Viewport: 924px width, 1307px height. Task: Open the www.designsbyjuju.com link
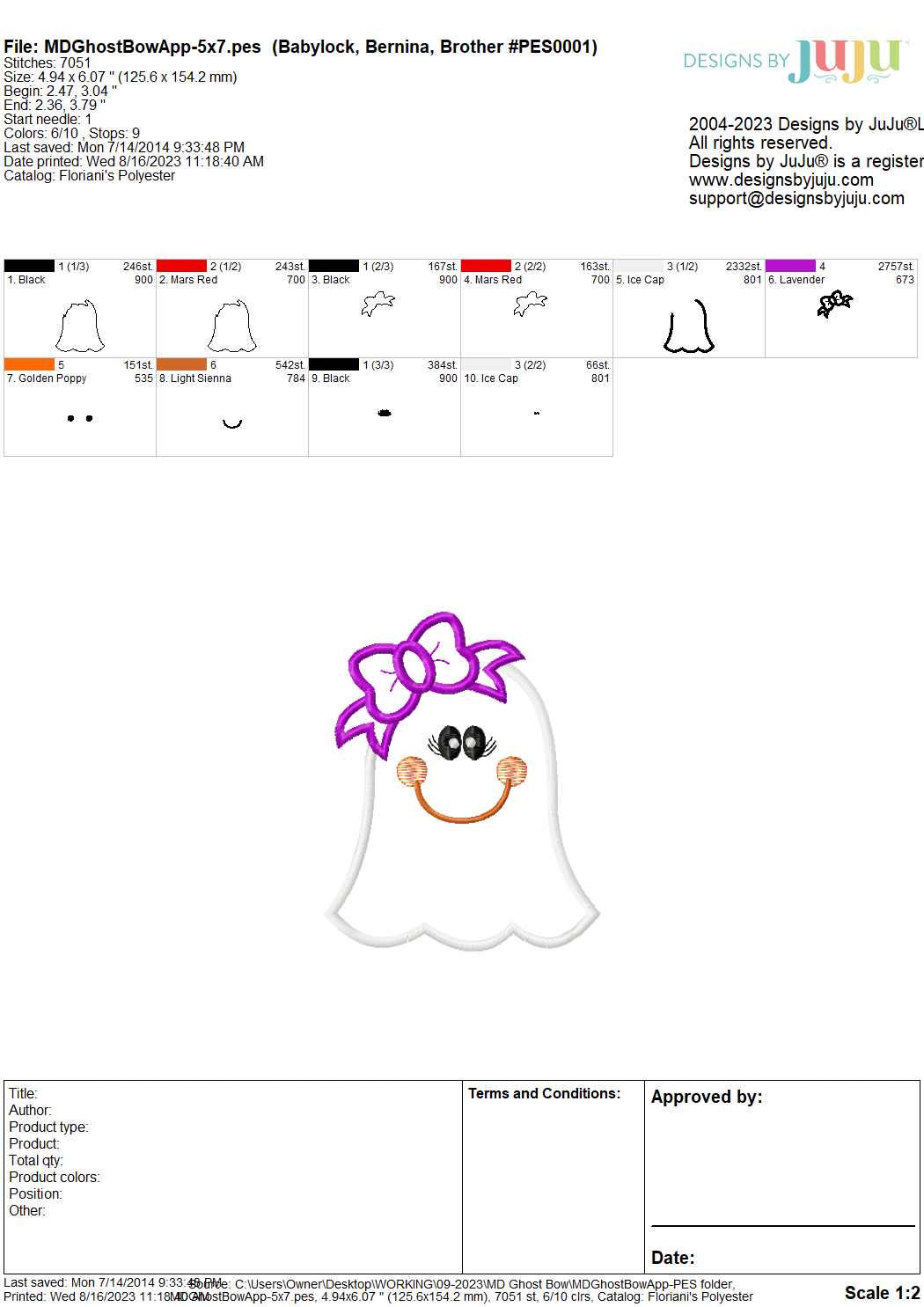[x=781, y=180]
